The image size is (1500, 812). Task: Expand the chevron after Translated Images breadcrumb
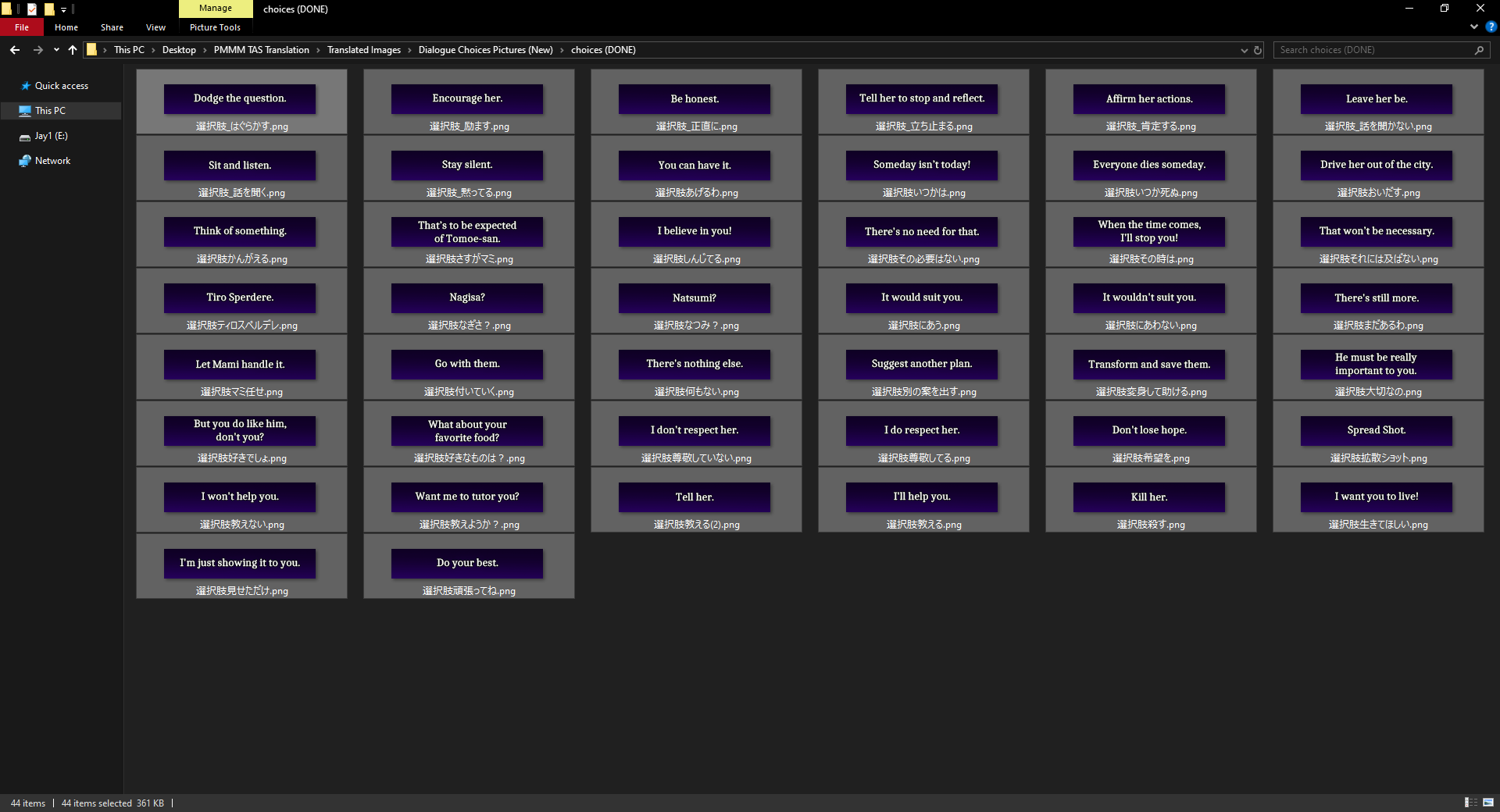pos(409,50)
